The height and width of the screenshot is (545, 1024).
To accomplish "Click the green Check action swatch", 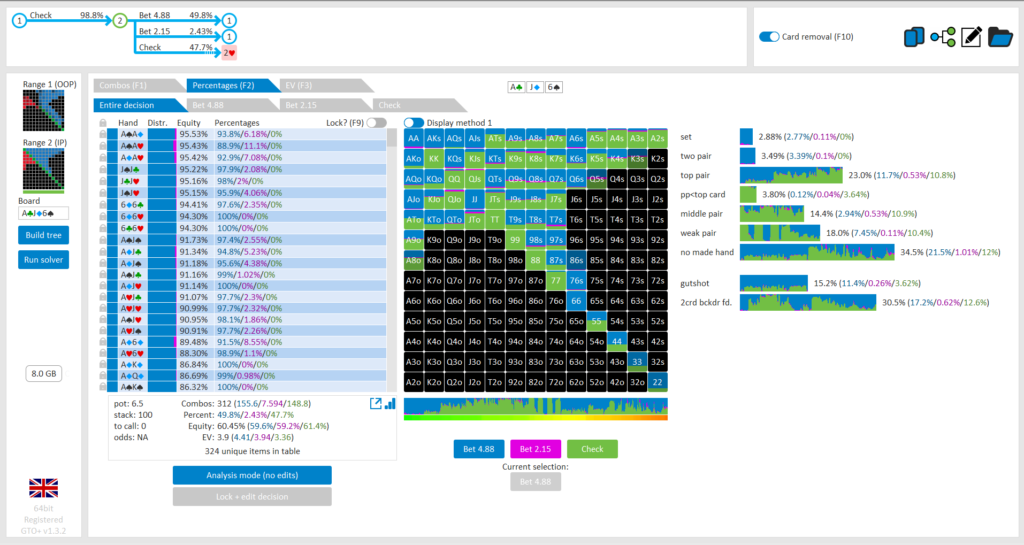I will [x=592, y=449].
